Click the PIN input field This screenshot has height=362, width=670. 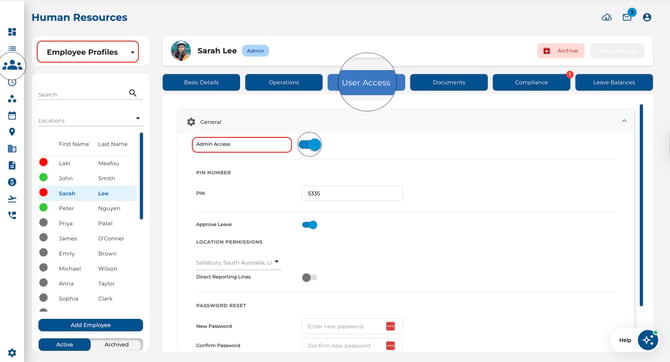click(352, 194)
